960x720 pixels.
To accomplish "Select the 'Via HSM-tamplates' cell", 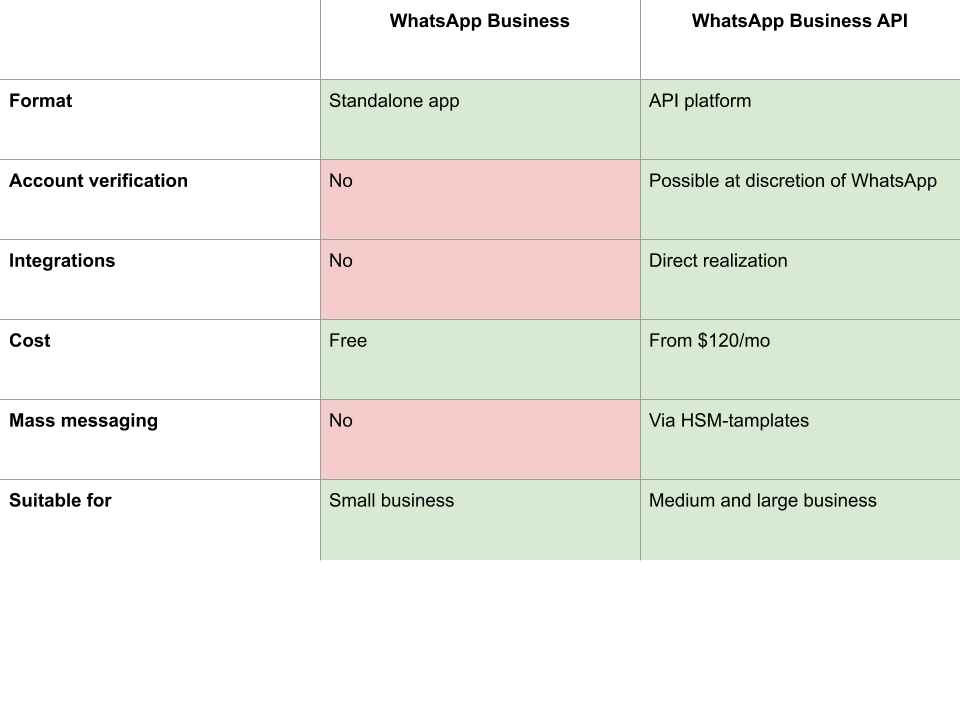I will tap(800, 439).
